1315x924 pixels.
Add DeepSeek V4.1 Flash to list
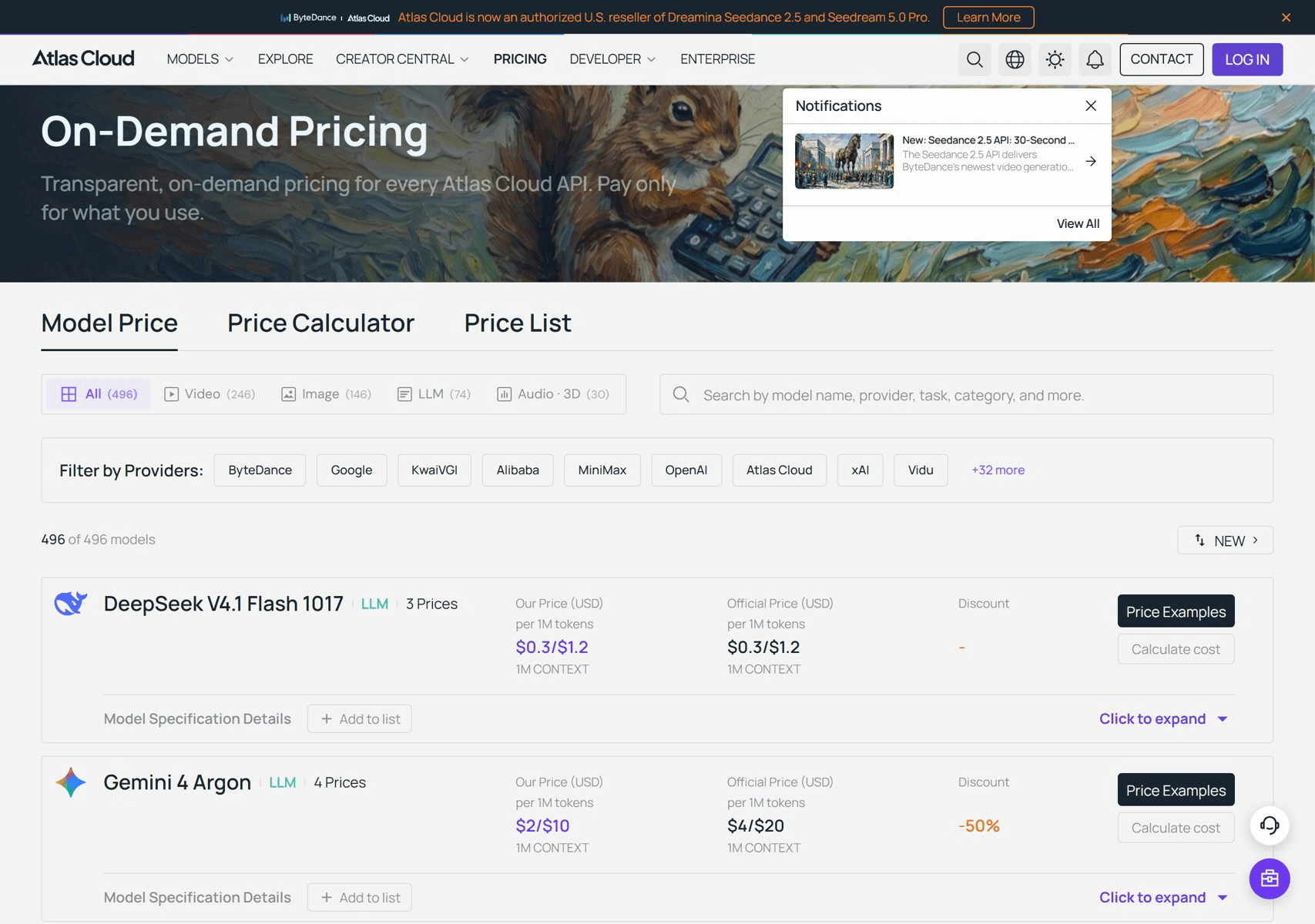click(x=360, y=719)
